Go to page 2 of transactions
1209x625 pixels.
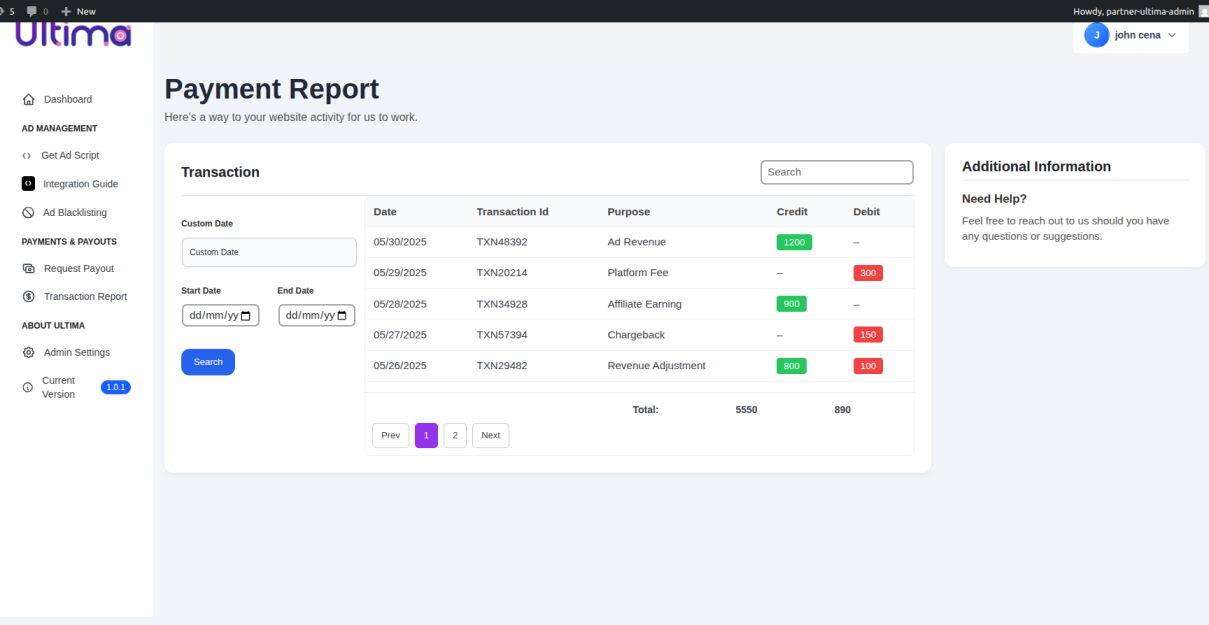coord(455,435)
